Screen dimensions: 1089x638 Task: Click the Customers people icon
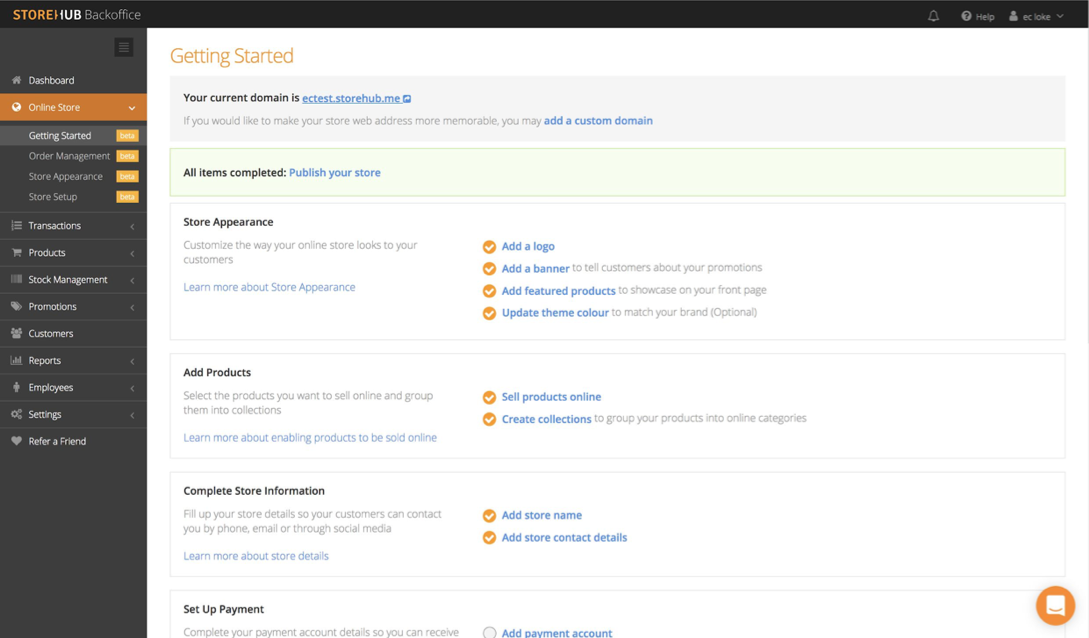(x=17, y=333)
